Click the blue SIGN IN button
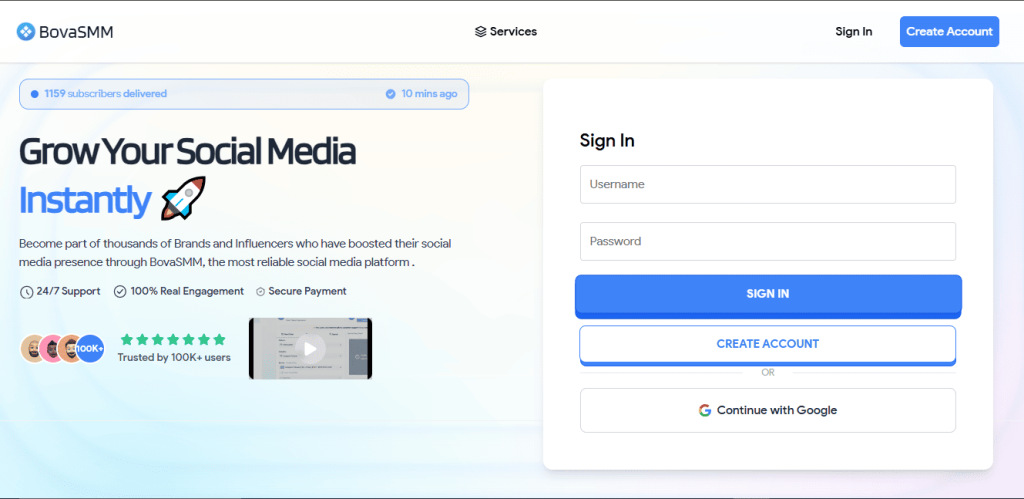The height and width of the screenshot is (499, 1024). [x=768, y=296]
